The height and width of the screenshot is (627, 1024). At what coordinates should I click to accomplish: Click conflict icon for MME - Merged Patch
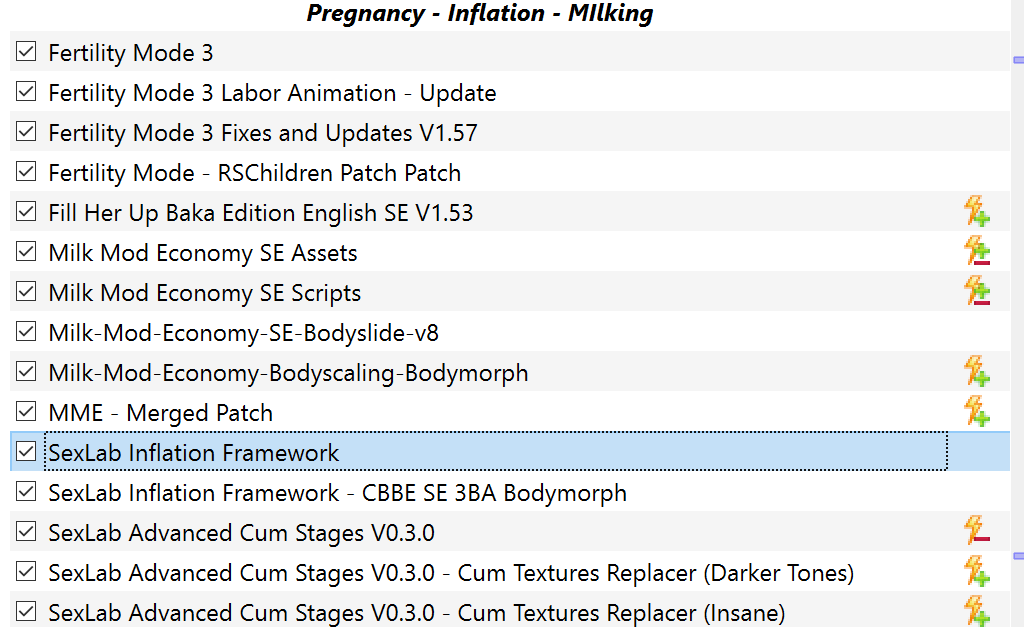click(x=976, y=412)
